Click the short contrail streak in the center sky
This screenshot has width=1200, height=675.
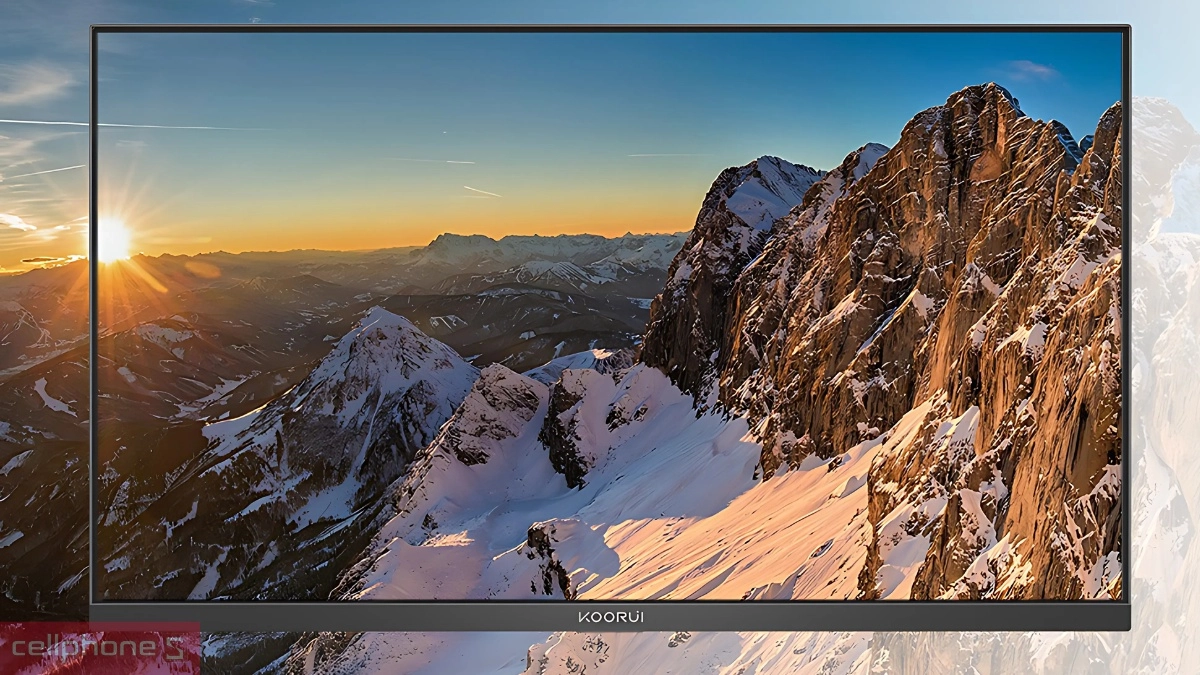(482, 191)
